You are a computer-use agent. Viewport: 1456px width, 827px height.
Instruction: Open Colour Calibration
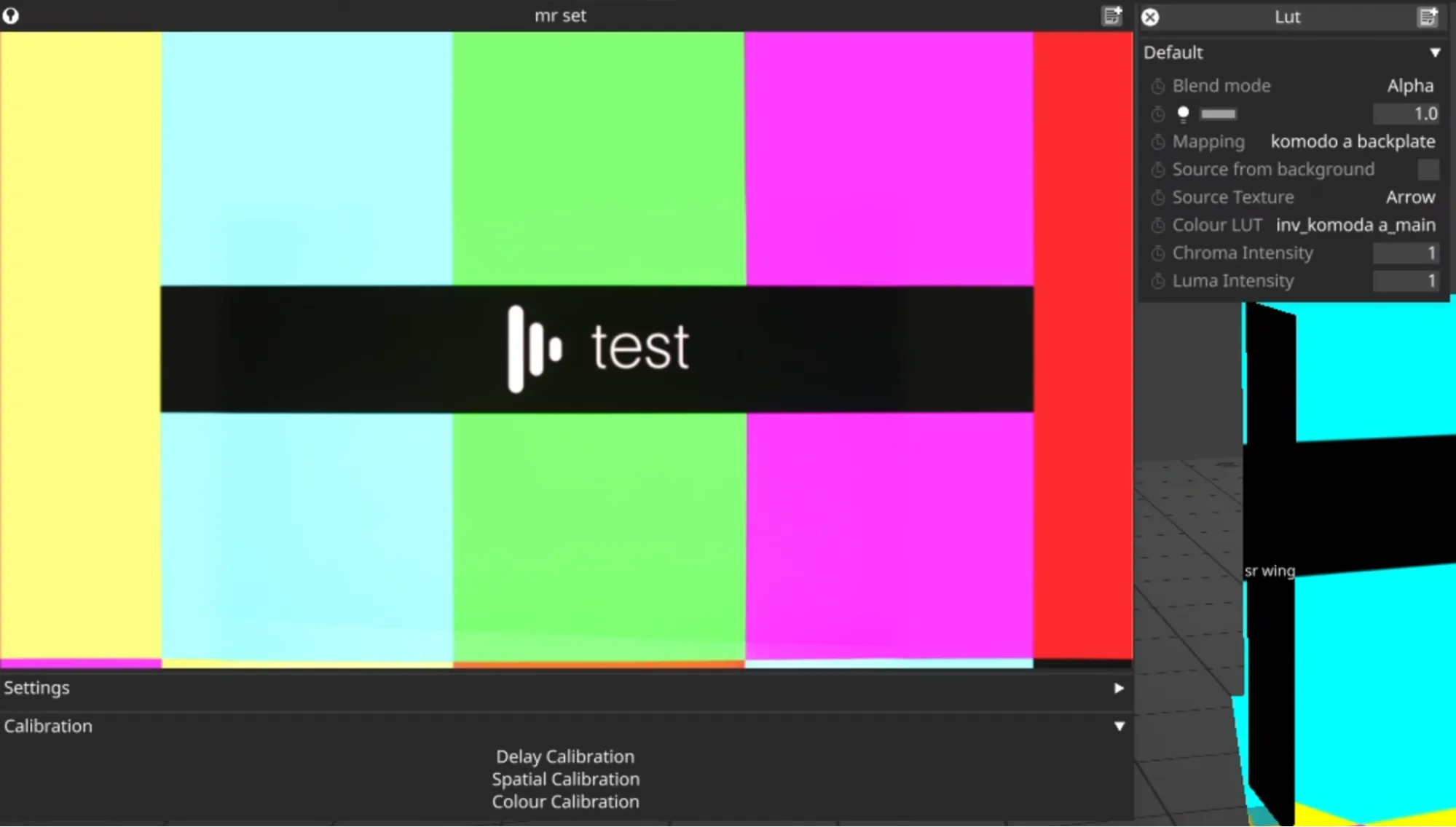[x=565, y=802]
